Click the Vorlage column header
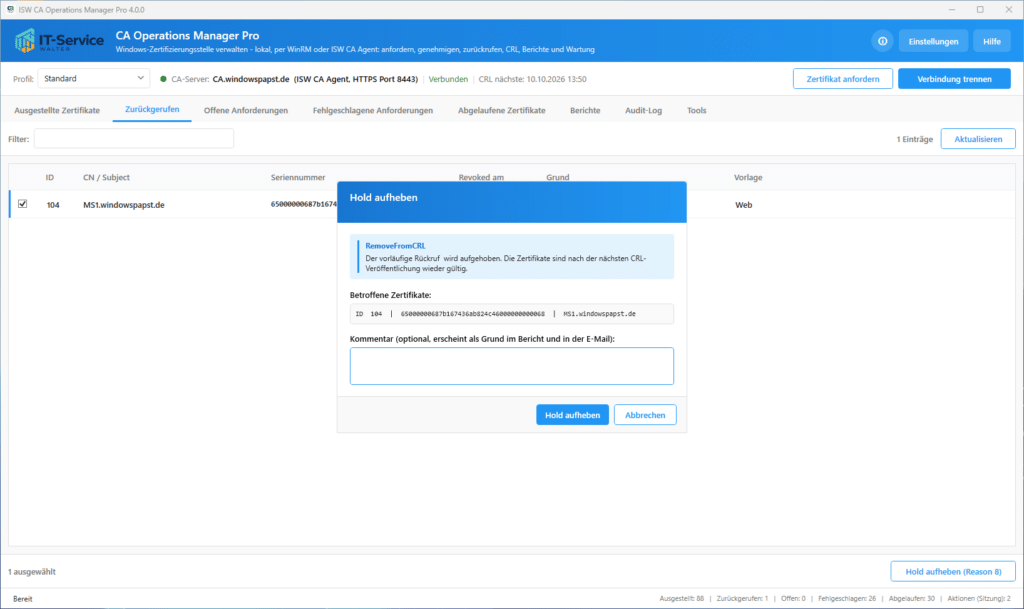 [748, 178]
